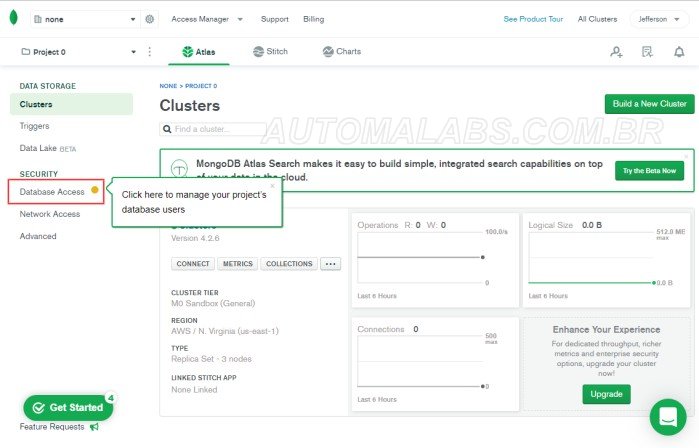Click PROJECT 0 breadcrumb link
Screen dimensions: 699x448
[201, 86]
